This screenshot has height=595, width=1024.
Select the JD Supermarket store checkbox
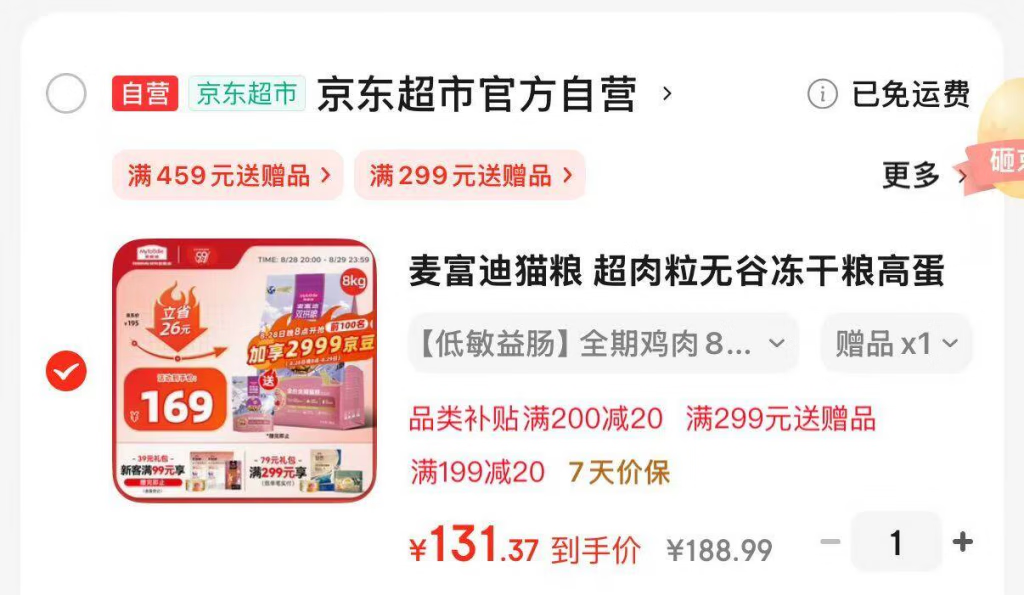pos(66,93)
